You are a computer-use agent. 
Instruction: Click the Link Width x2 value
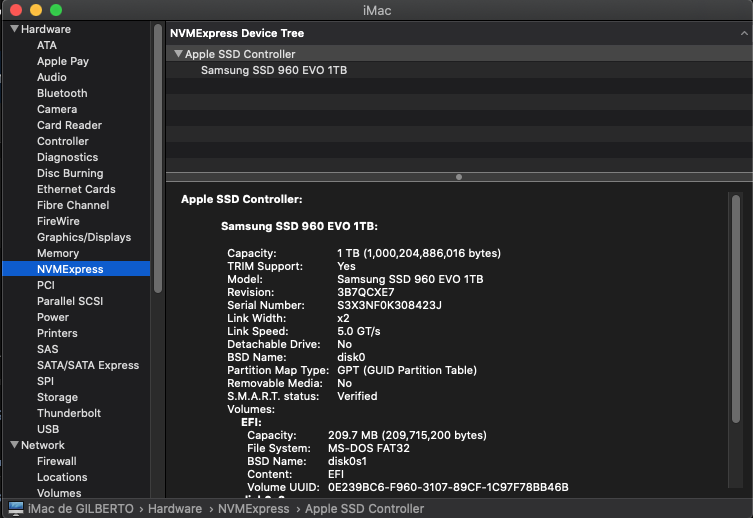pos(343,318)
